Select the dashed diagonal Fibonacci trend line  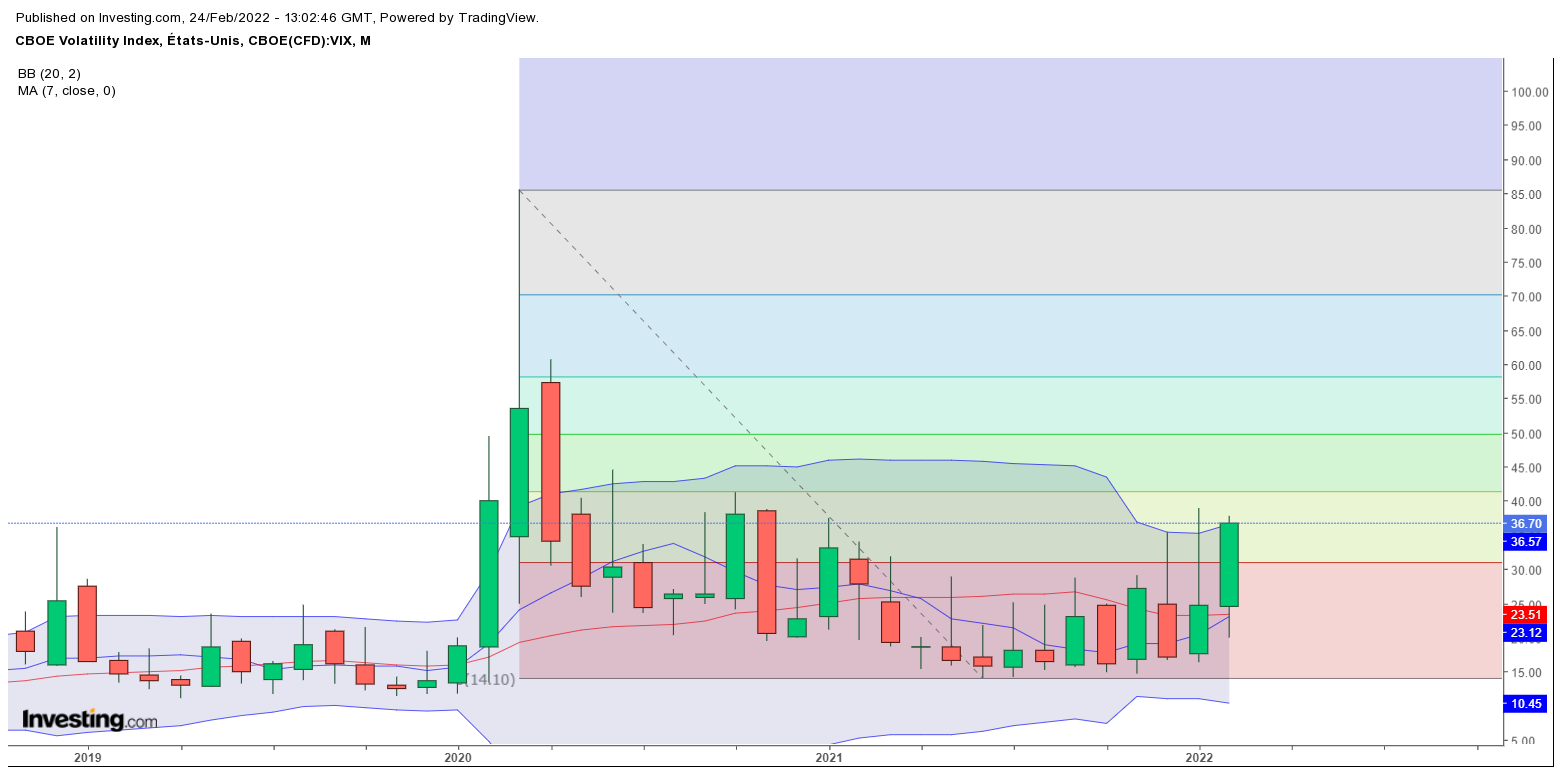(750, 433)
